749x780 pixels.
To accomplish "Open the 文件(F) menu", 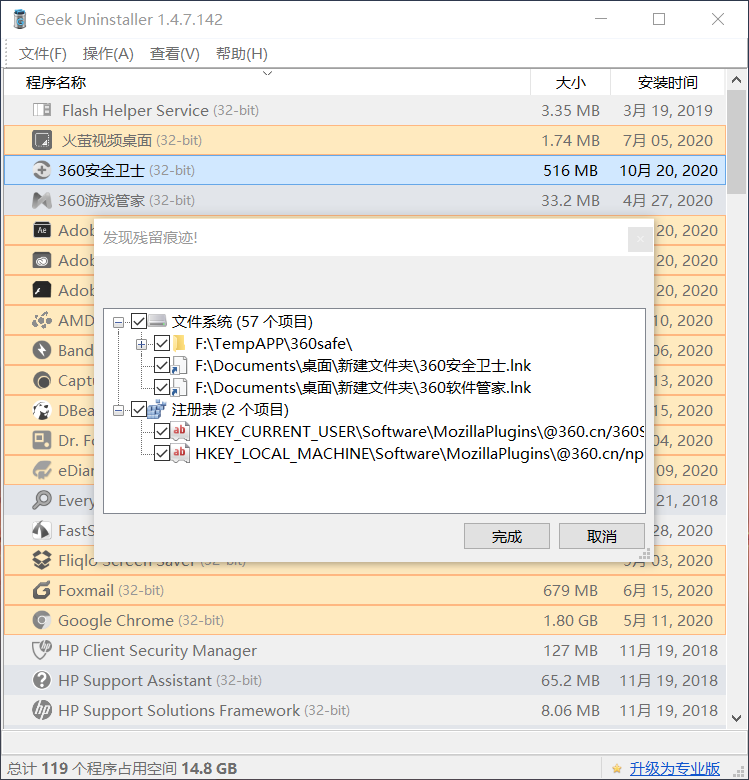I will click(43, 54).
